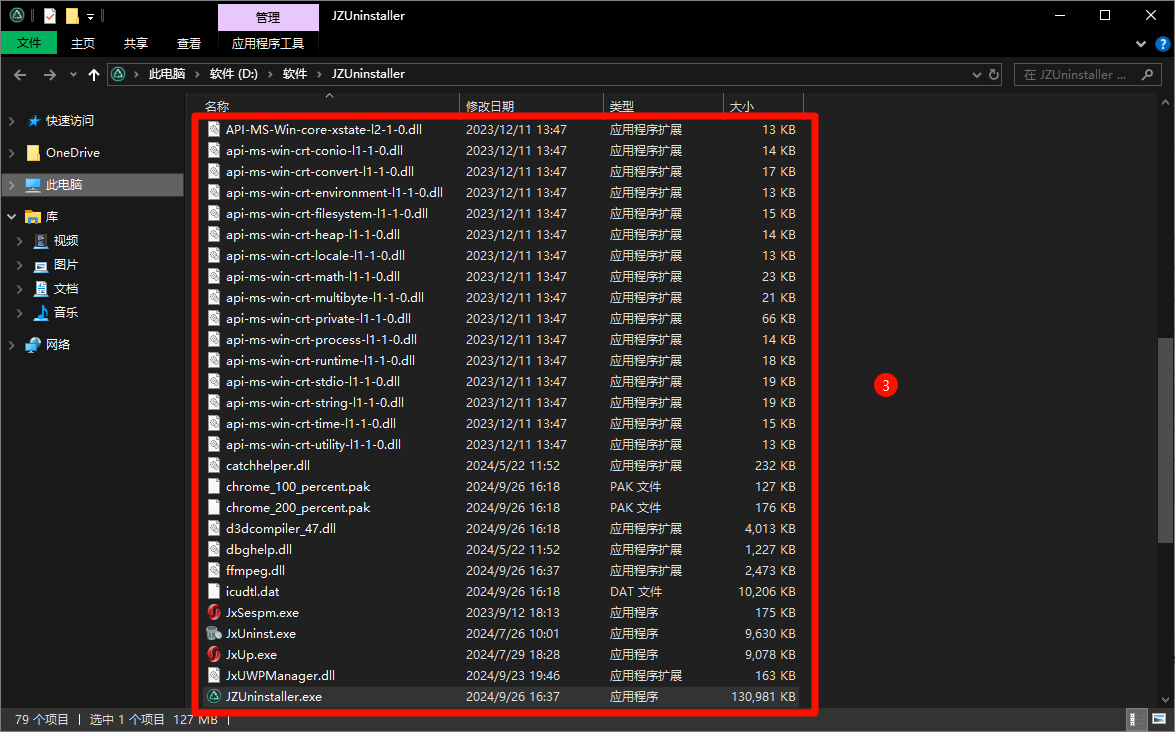Click the chrome_100_percent.pak file icon

point(214,486)
